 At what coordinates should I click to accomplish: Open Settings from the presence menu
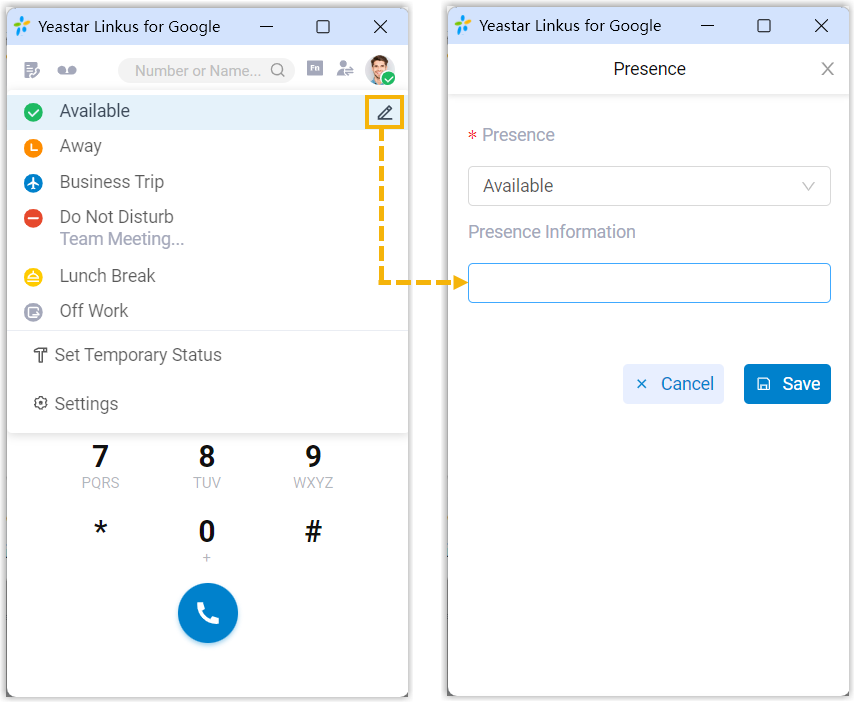(x=86, y=404)
